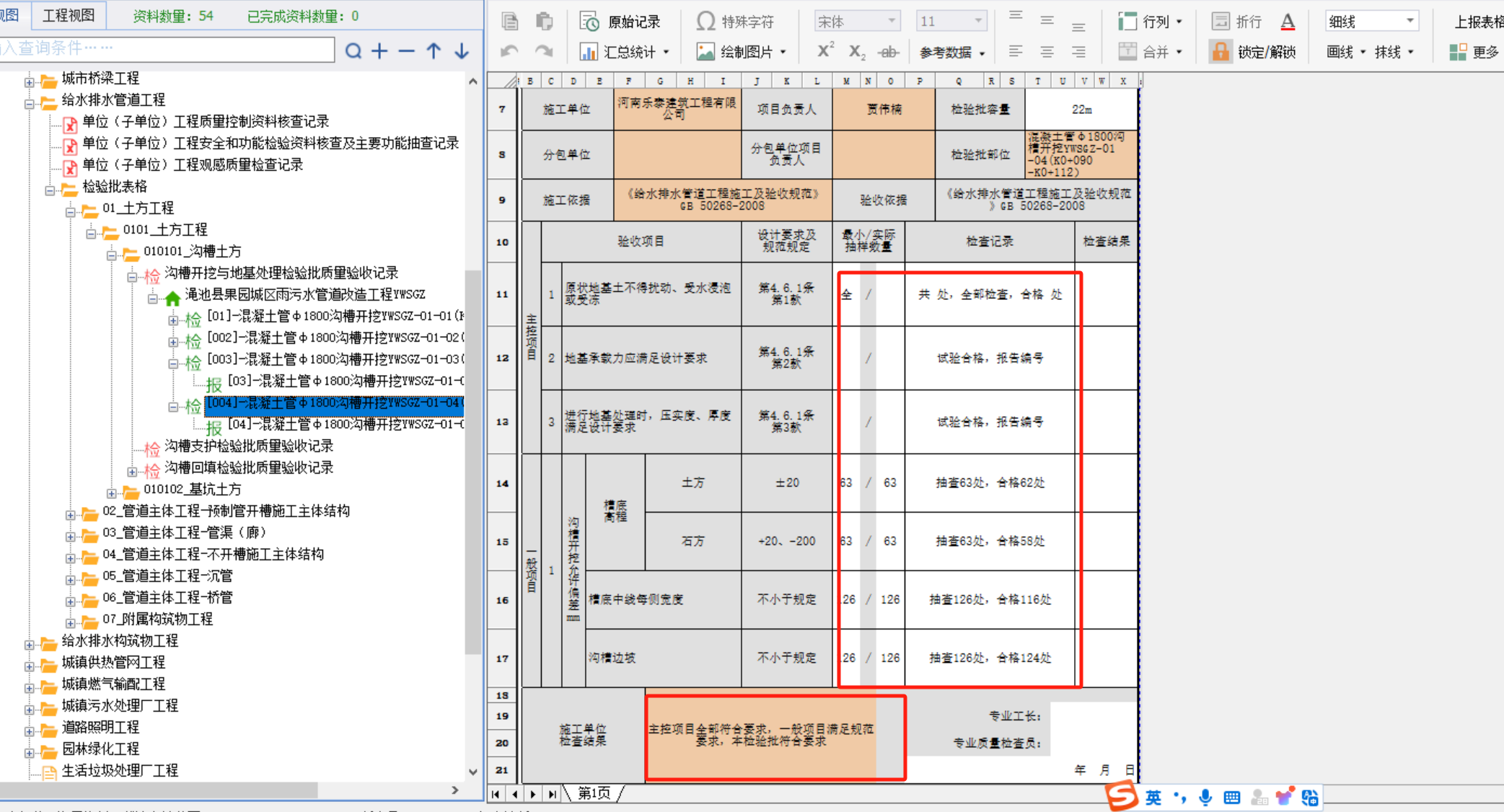The image size is (1504, 812).
Task: Expand the [01] 混凝土管 item
Action: pyautogui.click(x=173, y=319)
